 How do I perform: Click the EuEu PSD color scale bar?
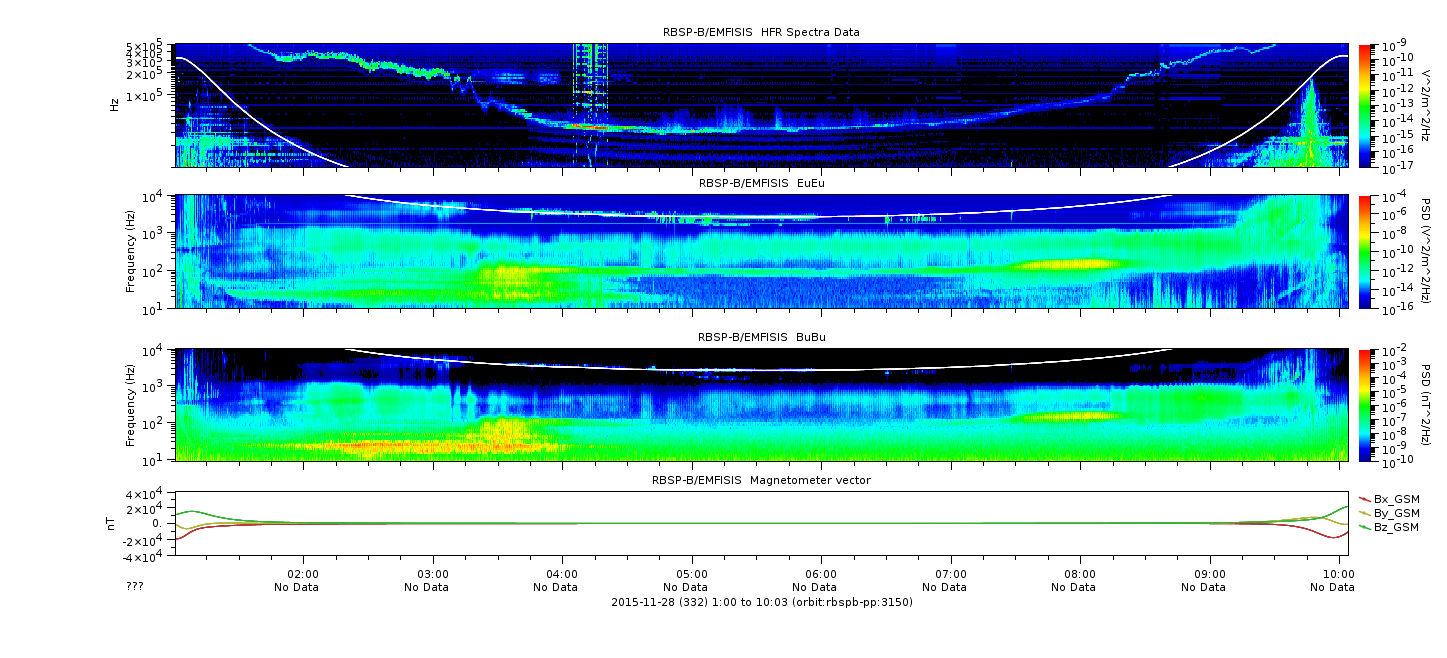[1365, 252]
